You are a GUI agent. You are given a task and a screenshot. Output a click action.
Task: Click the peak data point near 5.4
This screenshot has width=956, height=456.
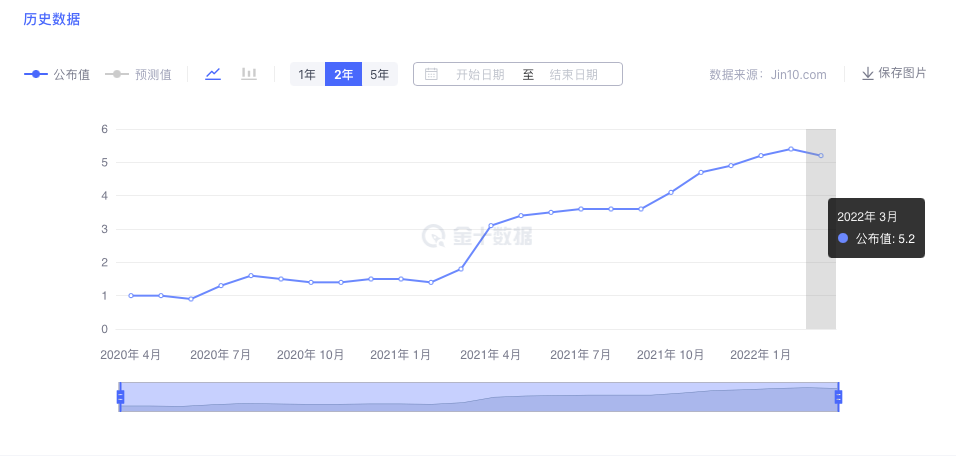point(791,149)
